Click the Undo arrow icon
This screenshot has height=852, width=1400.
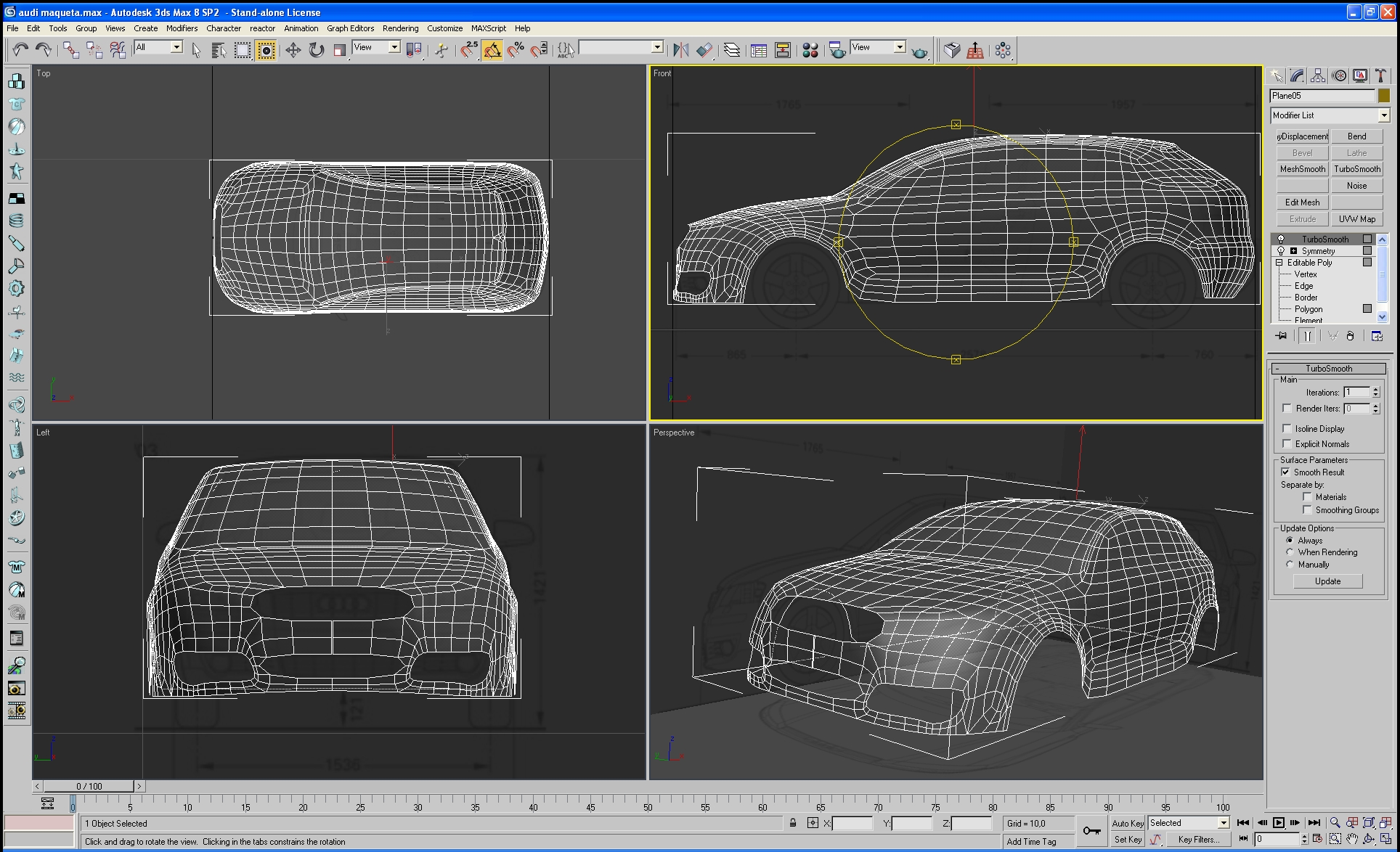20,50
